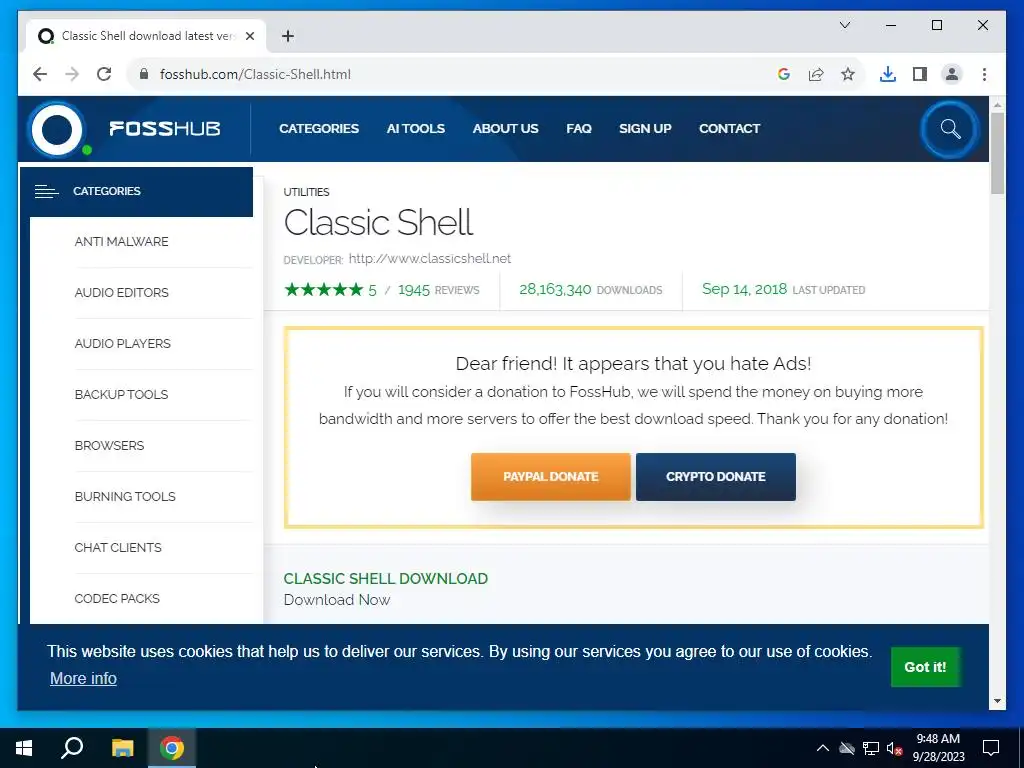Accept cookies with Got it!

925,667
